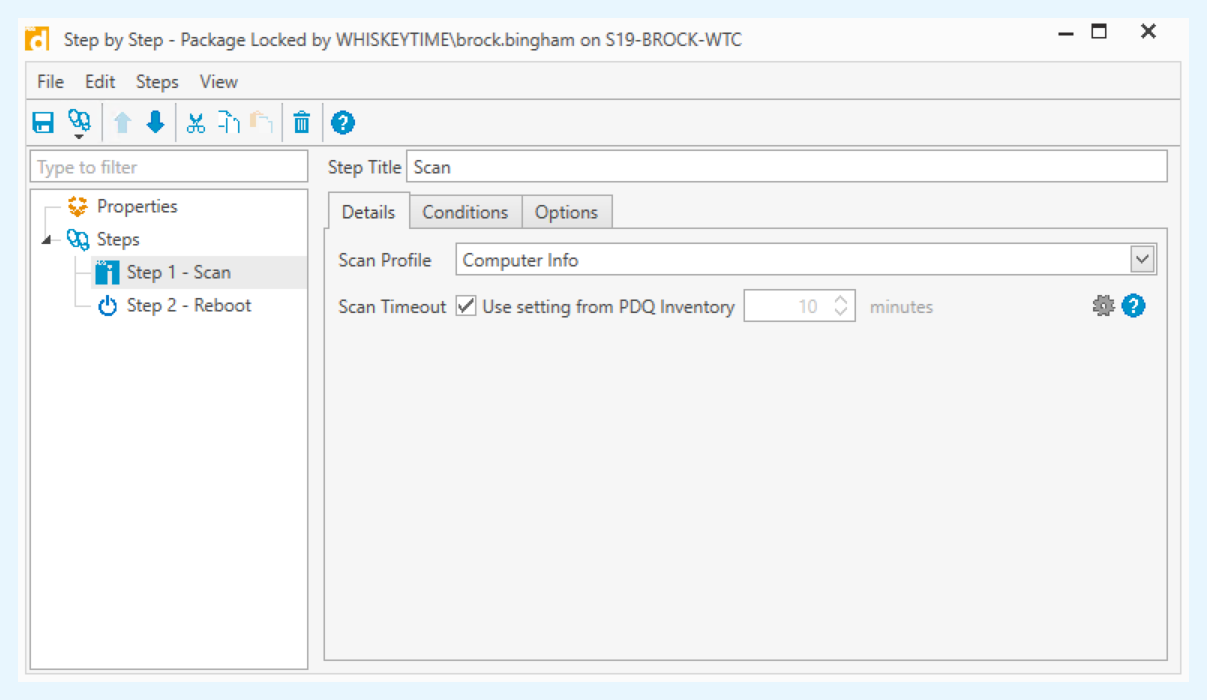Click the toolbar Help question mark icon
The height and width of the screenshot is (700, 1207).
pos(343,123)
